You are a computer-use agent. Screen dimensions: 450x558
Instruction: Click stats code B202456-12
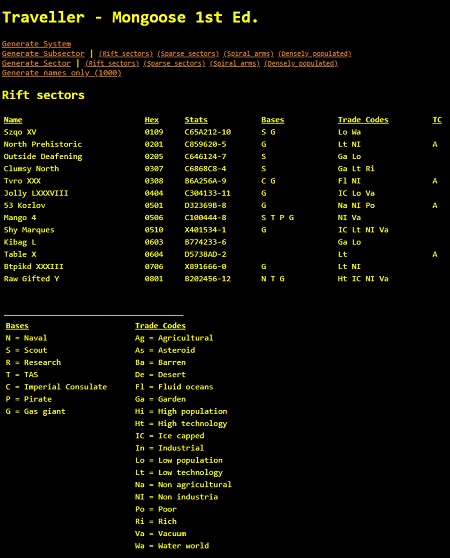tap(207, 279)
